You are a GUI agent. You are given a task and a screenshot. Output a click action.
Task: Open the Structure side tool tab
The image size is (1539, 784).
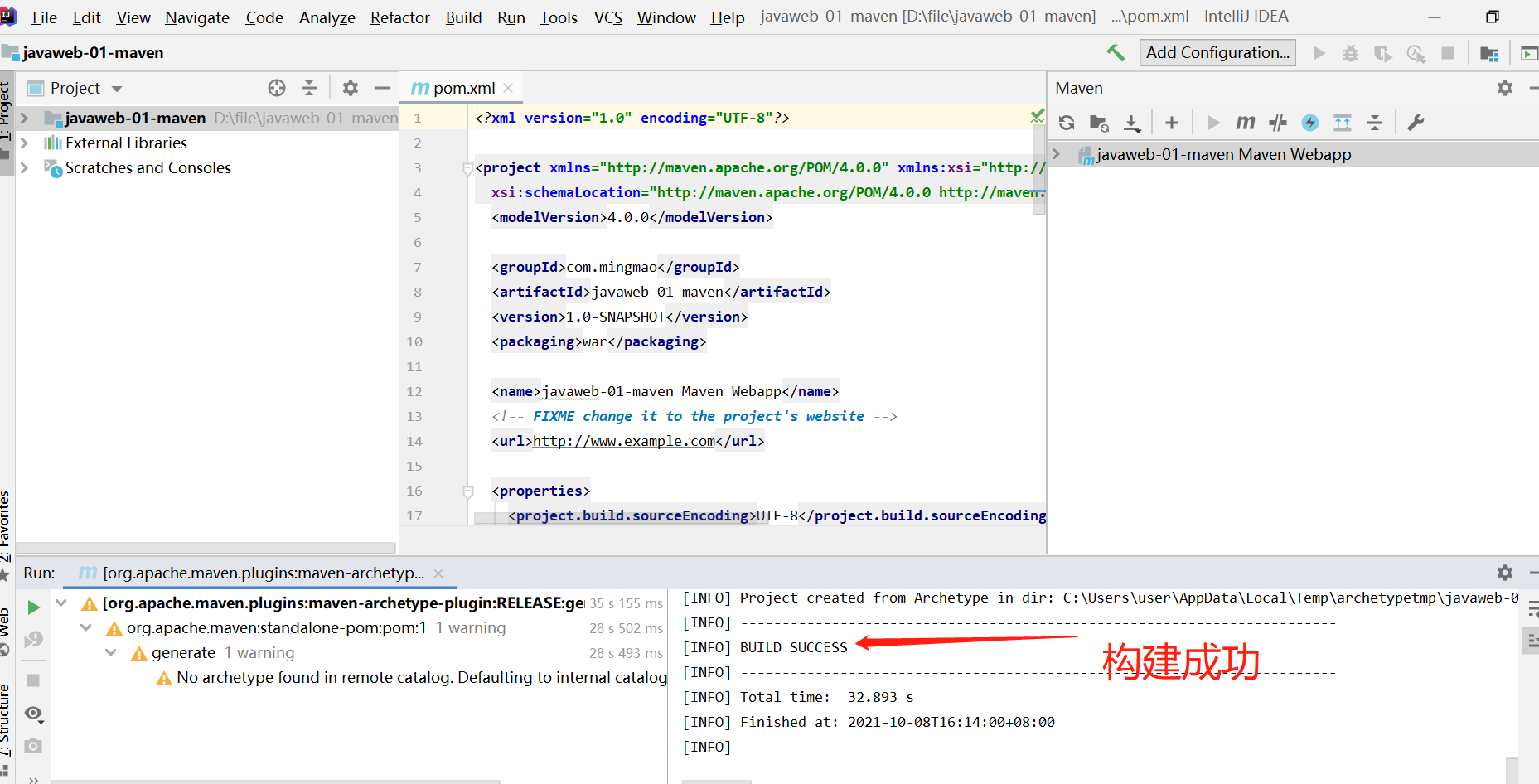point(7,719)
